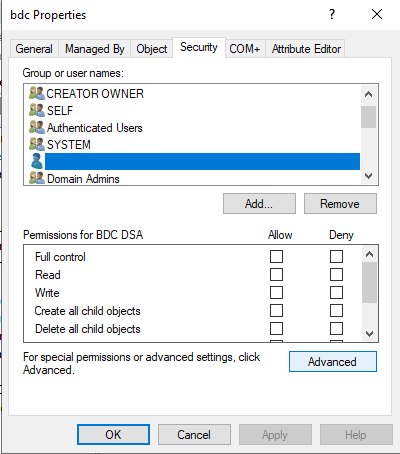Open the Managed By tab
Viewport: 400px width, 454px height.
click(95, 49)
